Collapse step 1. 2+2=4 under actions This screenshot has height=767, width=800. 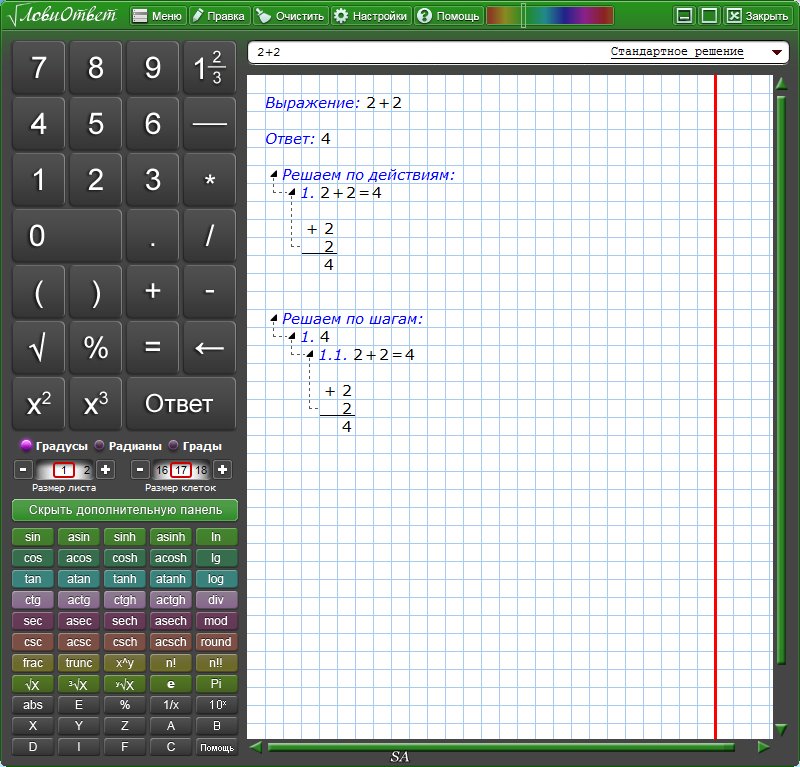(x=292, y=192)
